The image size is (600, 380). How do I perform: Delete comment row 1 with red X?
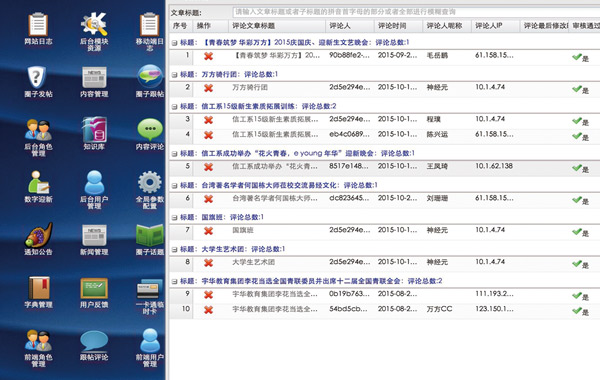(x=208, y=56)
